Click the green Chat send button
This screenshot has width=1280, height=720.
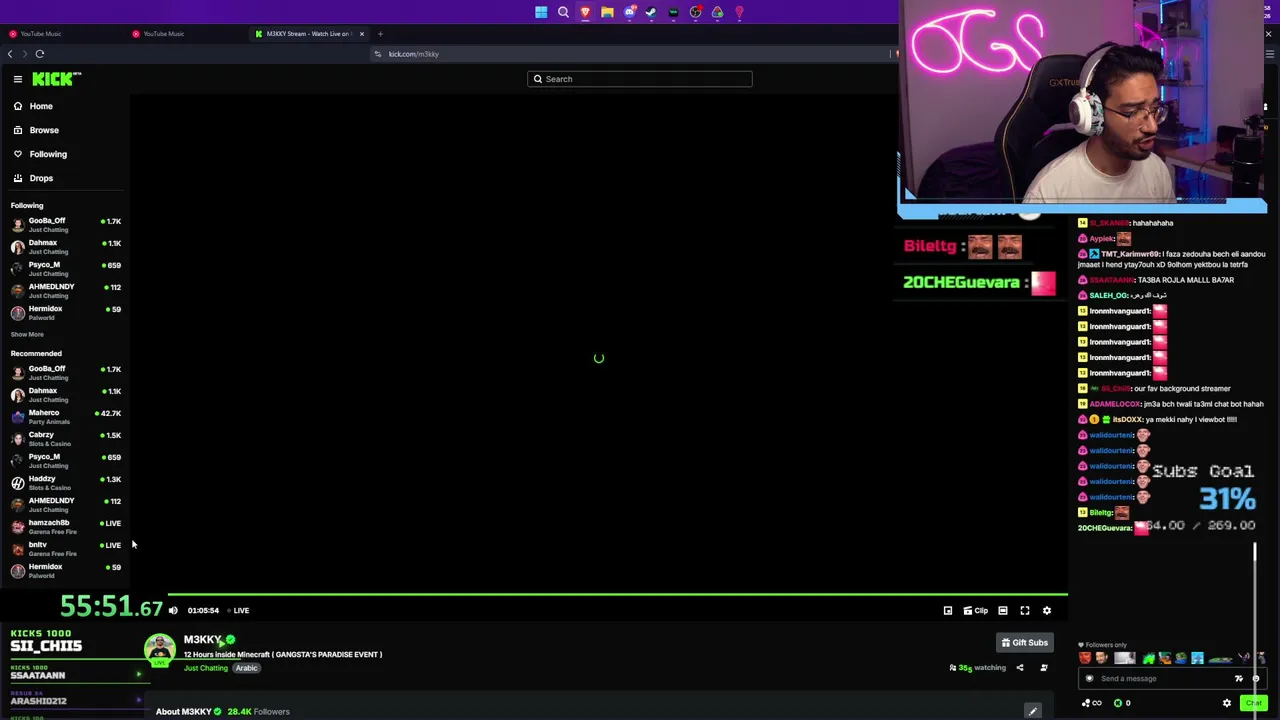(x=1253, y=703)
